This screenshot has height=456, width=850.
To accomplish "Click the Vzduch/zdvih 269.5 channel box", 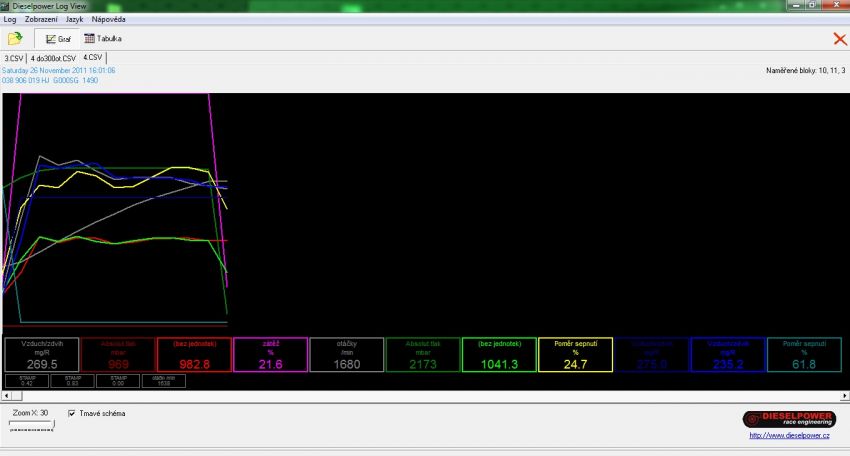I will click(41, 355).
